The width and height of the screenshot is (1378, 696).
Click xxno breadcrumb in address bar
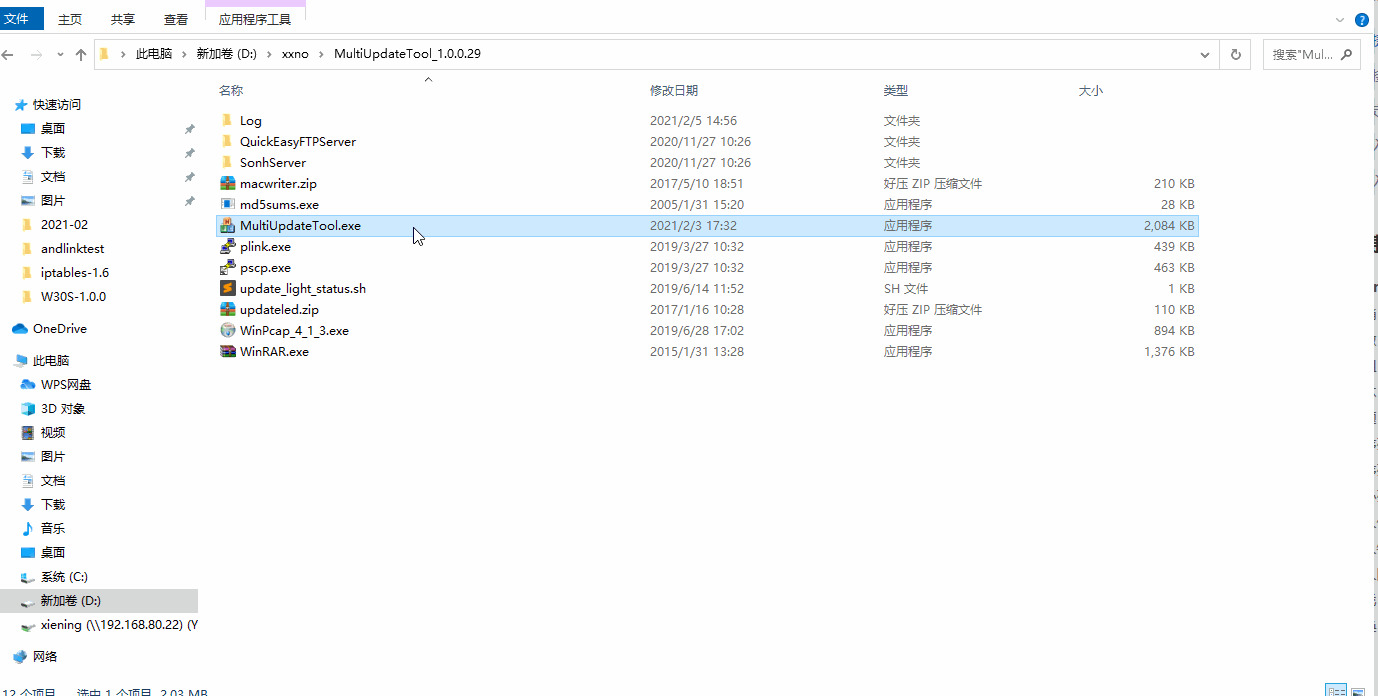295,54
